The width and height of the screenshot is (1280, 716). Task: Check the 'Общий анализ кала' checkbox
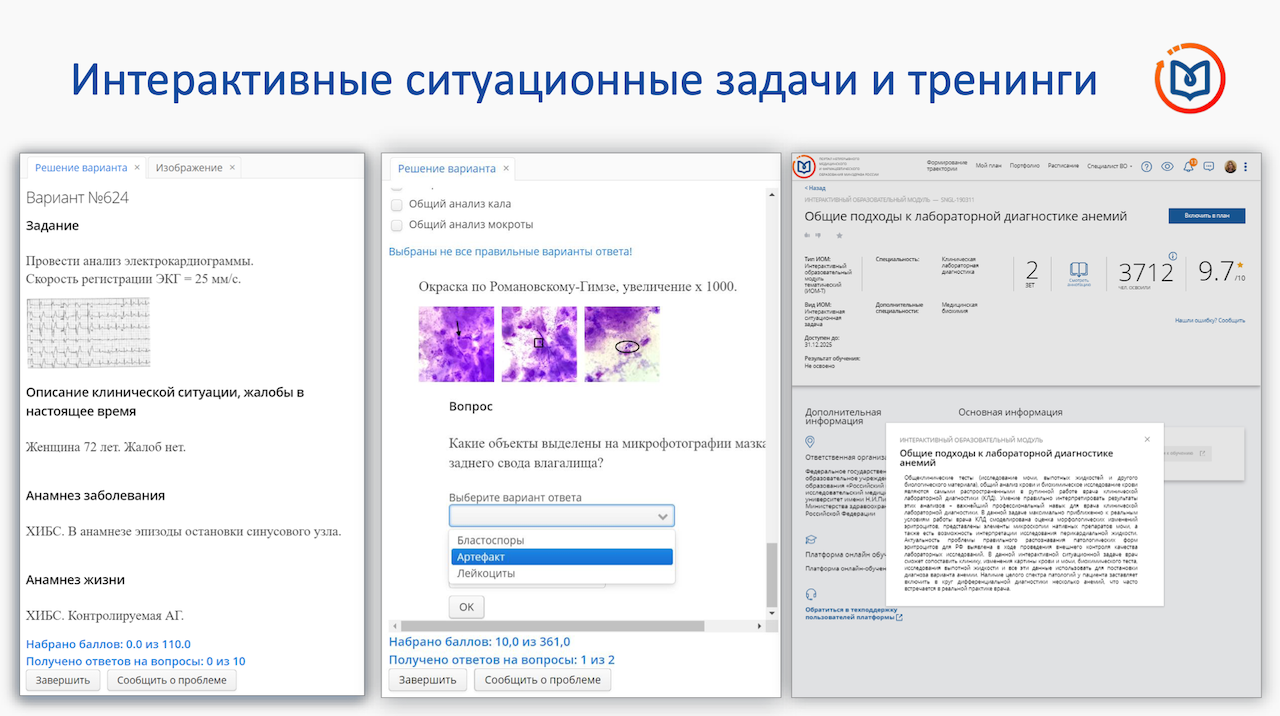(x=397, y=204)
